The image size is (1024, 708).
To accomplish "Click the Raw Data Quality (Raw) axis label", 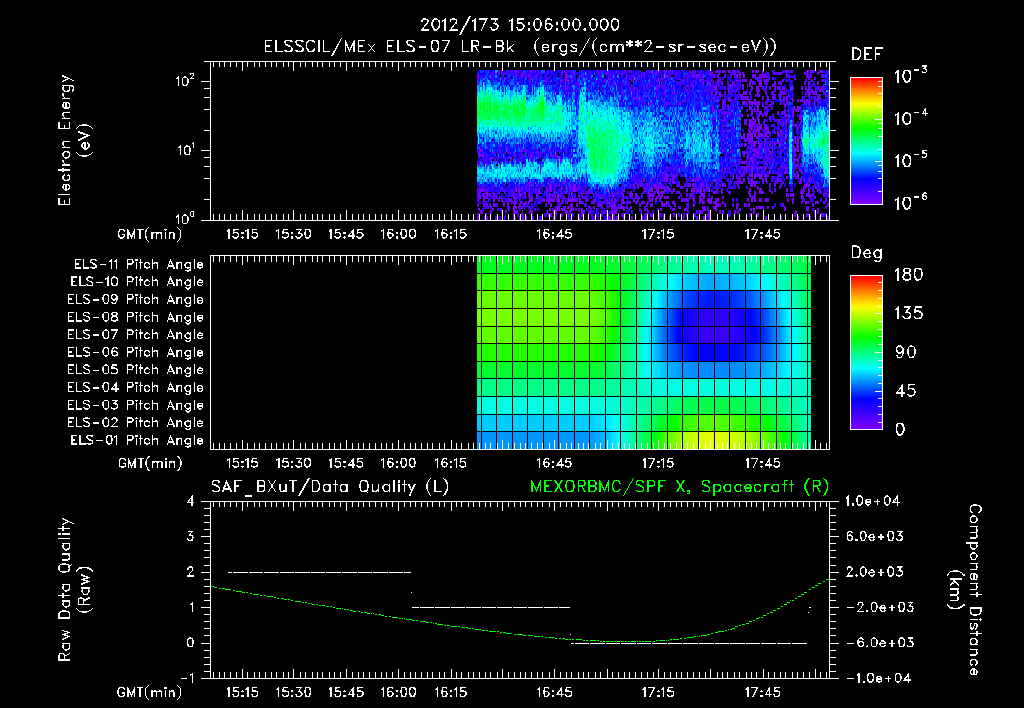I will point(74,590).
